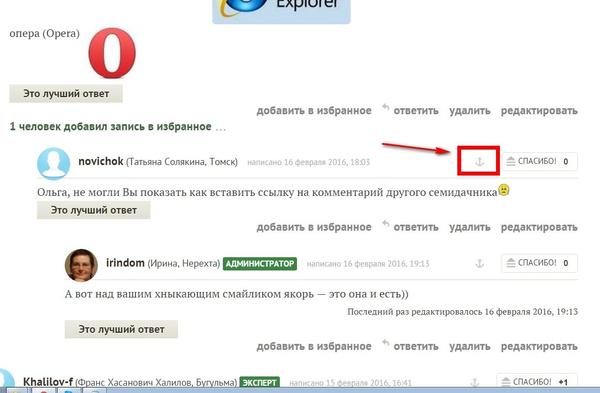
Task: Click the anchor icon on Khalilov-f's comment
Action: [474, 382]
